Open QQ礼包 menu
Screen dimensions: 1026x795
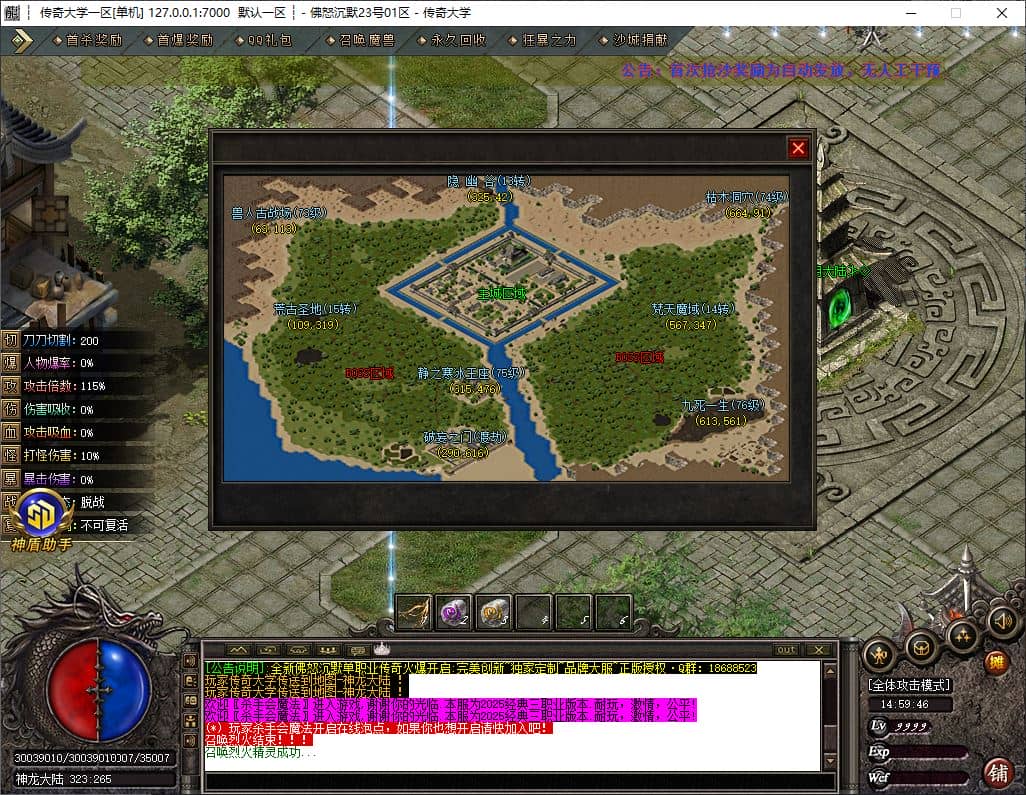click(x=264, y=41)
